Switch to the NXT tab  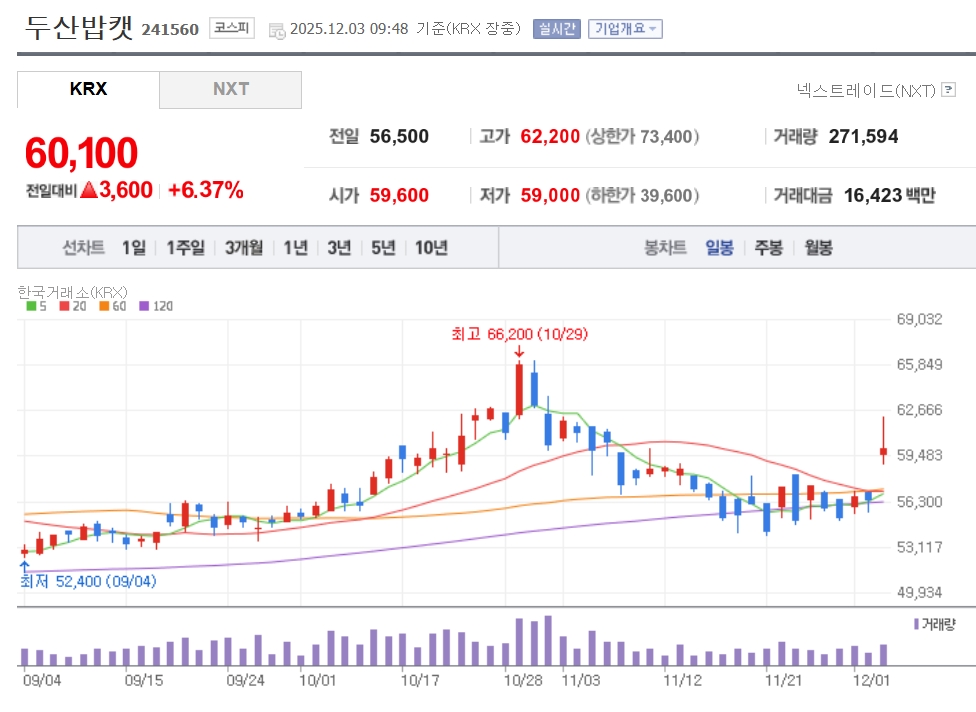tap(231, 90)
